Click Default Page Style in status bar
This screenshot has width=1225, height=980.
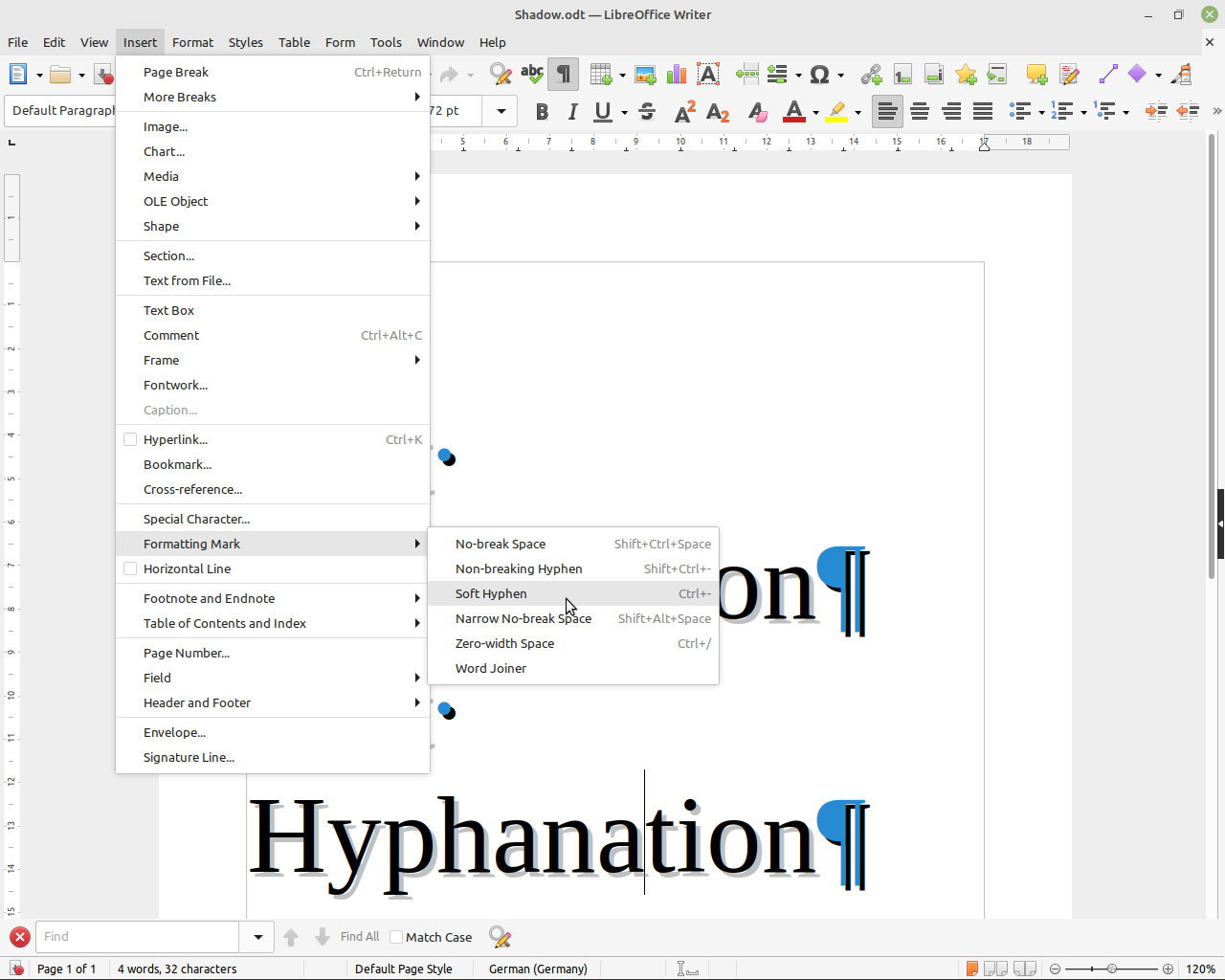coord(404,969)
